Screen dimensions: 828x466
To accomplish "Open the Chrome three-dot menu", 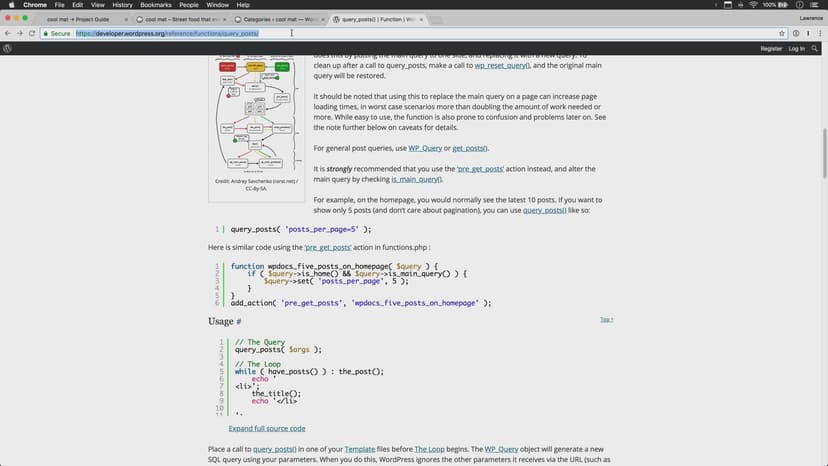I will [x=819, y=33].
